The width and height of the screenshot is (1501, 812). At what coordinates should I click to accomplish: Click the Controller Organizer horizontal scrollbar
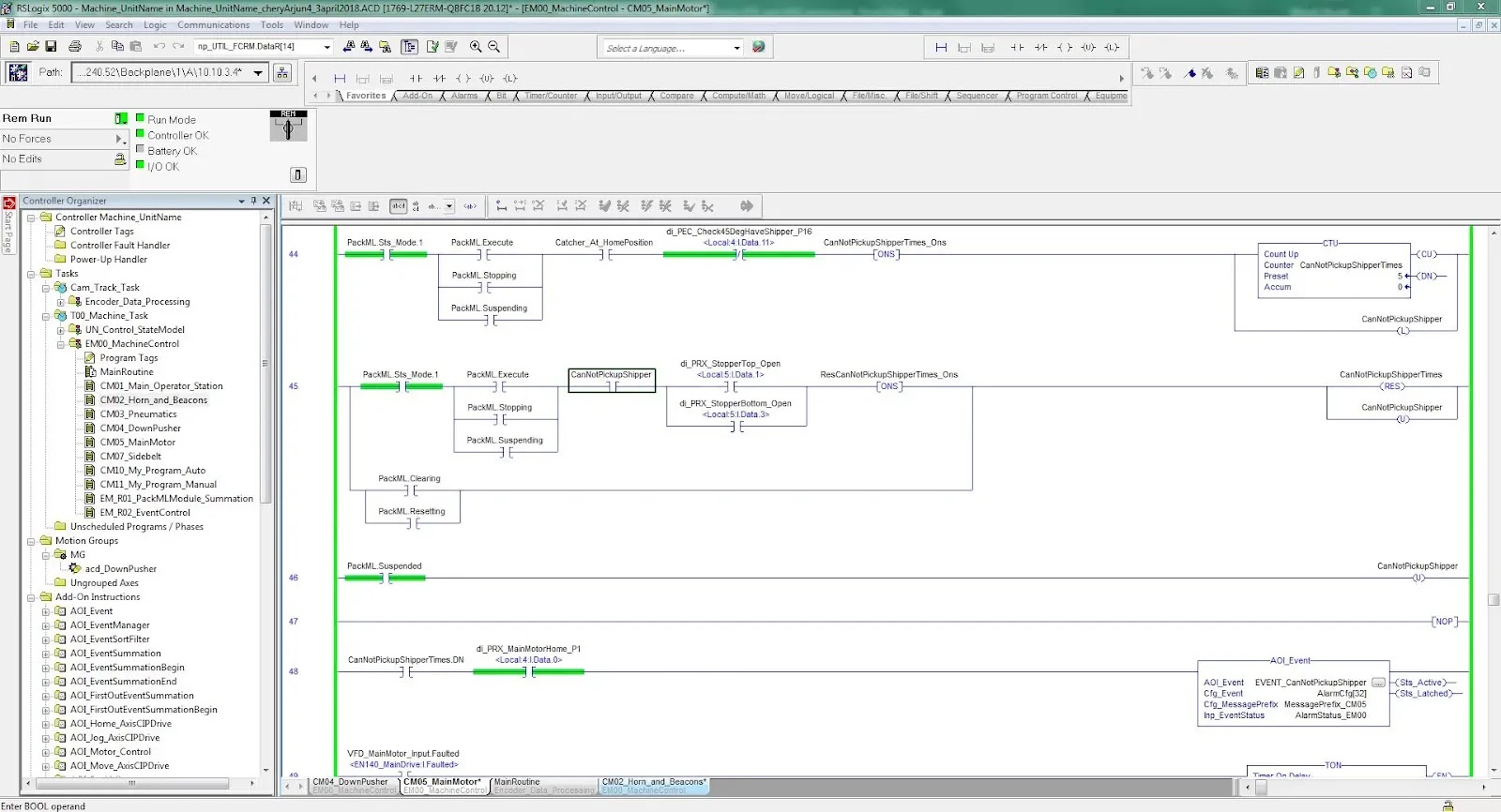coord(139,782)
